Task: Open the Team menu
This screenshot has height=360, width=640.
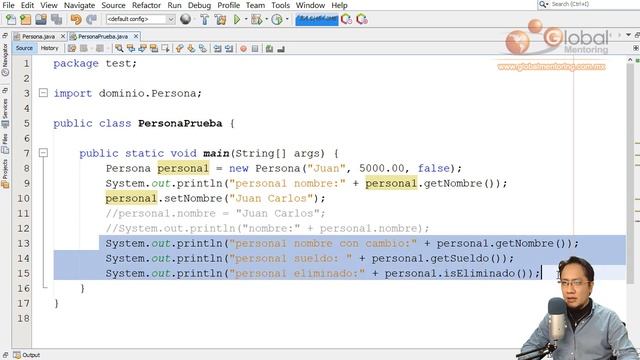Action: coord(255,5)
